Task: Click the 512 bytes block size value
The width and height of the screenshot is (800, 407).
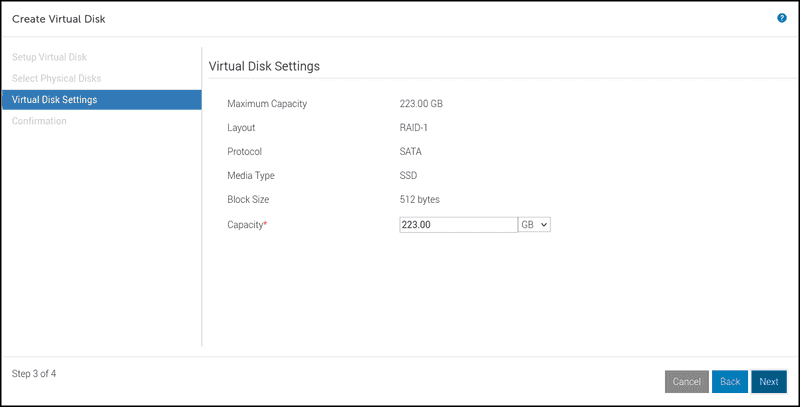Action: (419, 200)
